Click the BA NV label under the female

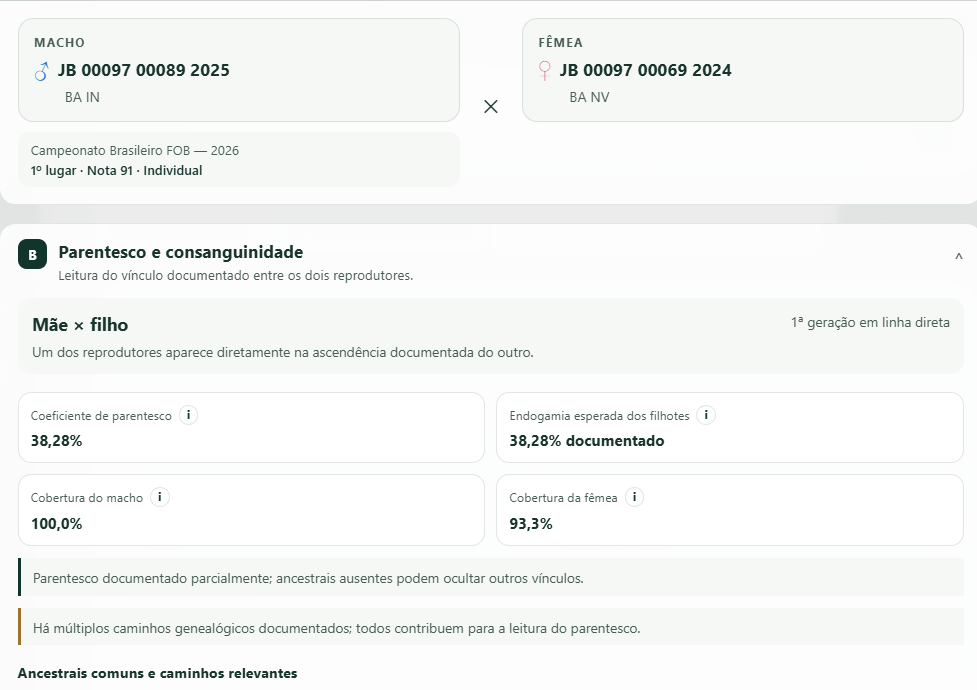589,97
